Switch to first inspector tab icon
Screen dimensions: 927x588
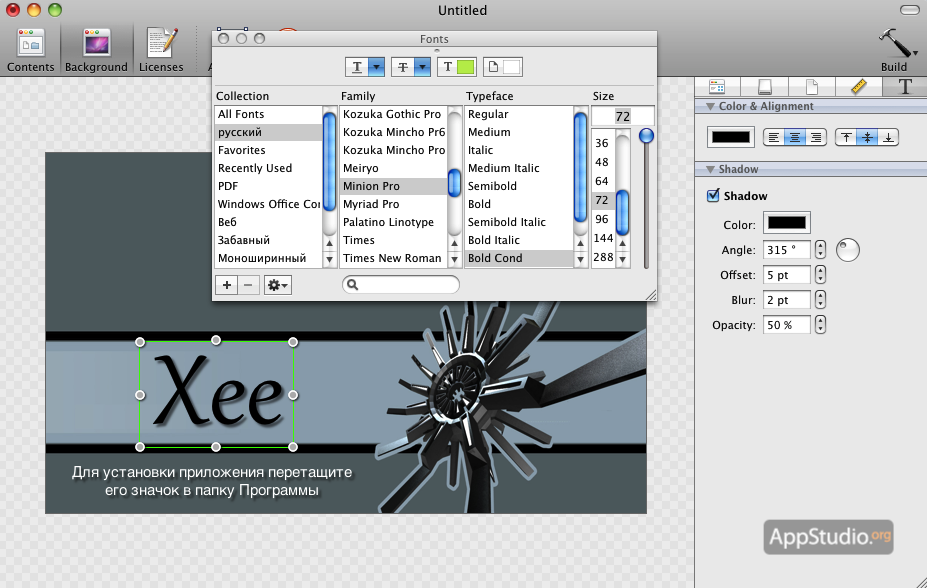717,87
